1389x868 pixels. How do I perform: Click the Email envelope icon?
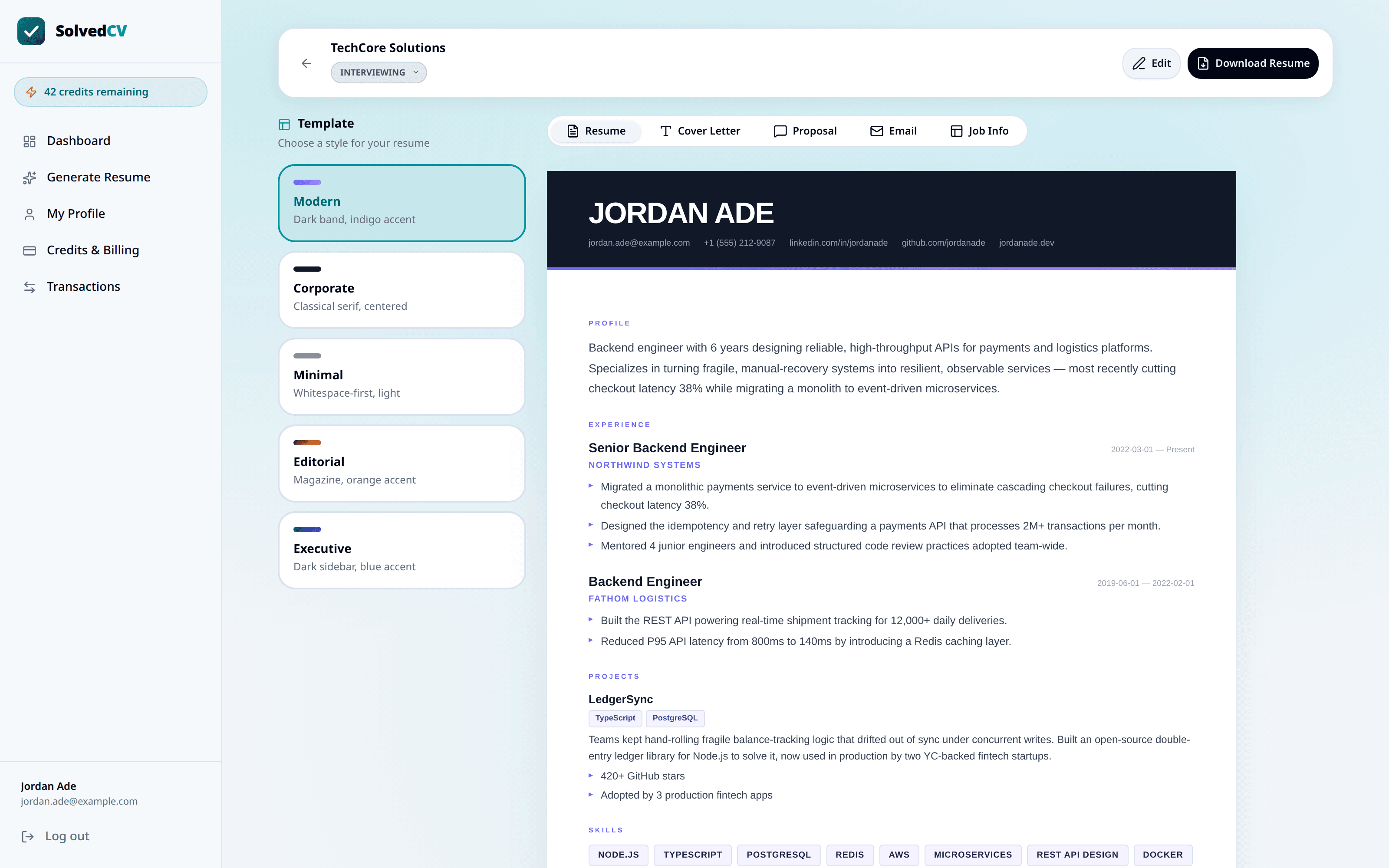876,131
